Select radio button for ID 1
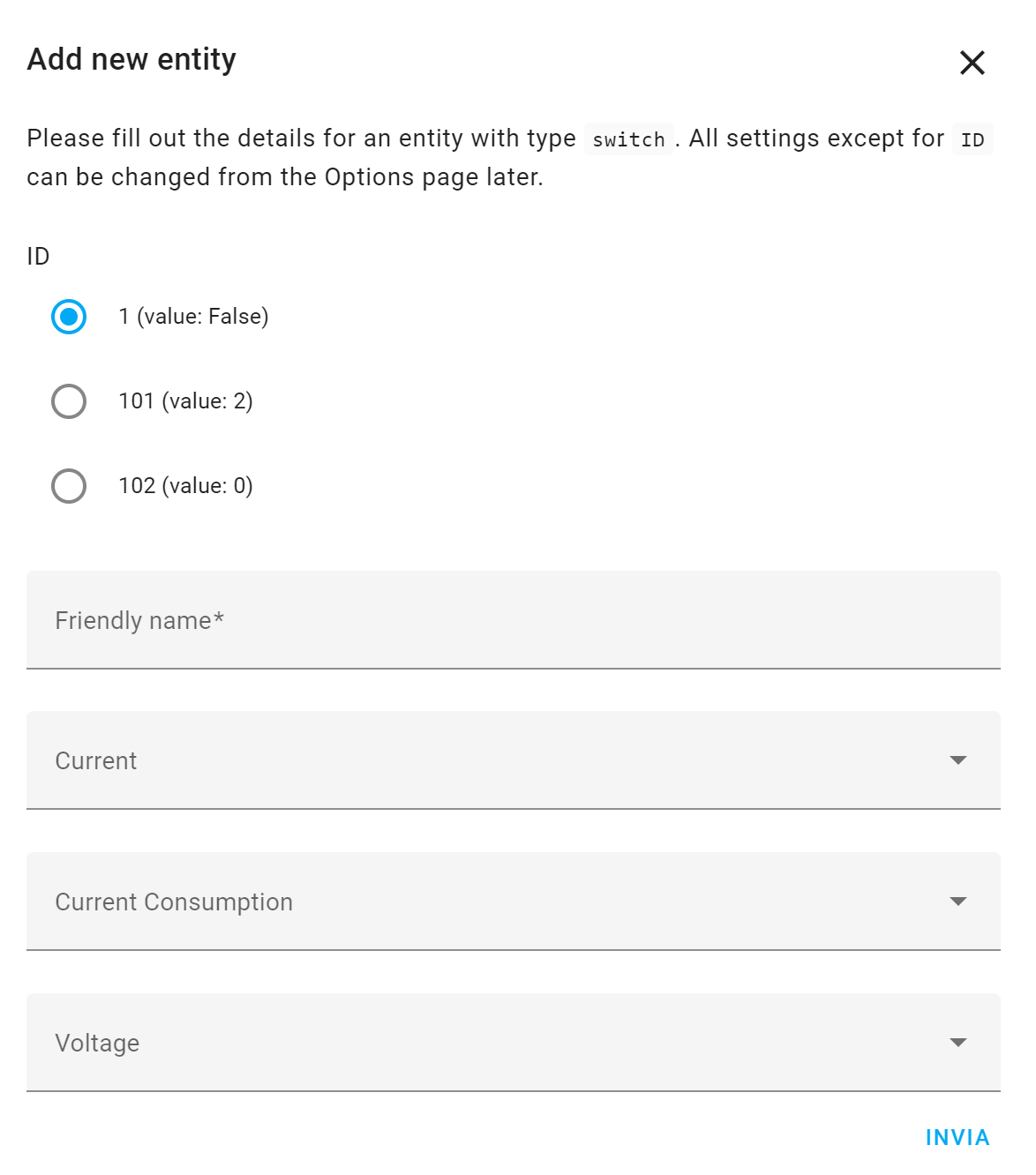Screen dimensions: 1036x1175 click(x=69, y=317)
